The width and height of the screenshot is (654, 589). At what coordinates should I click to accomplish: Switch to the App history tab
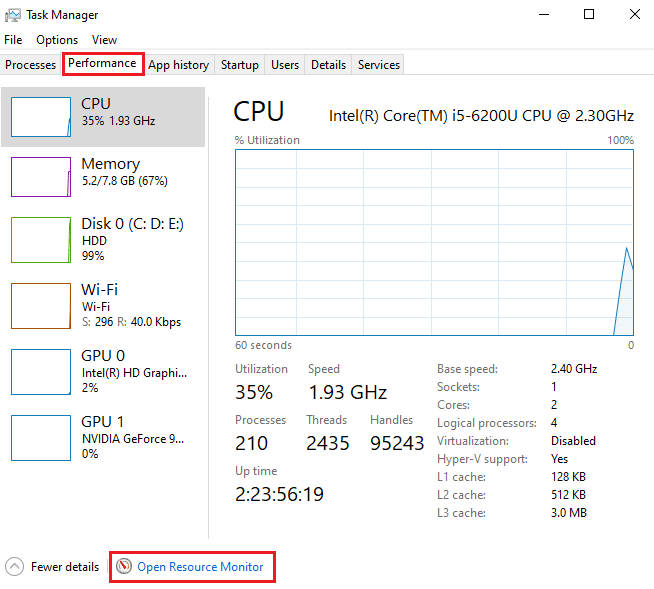179,65
